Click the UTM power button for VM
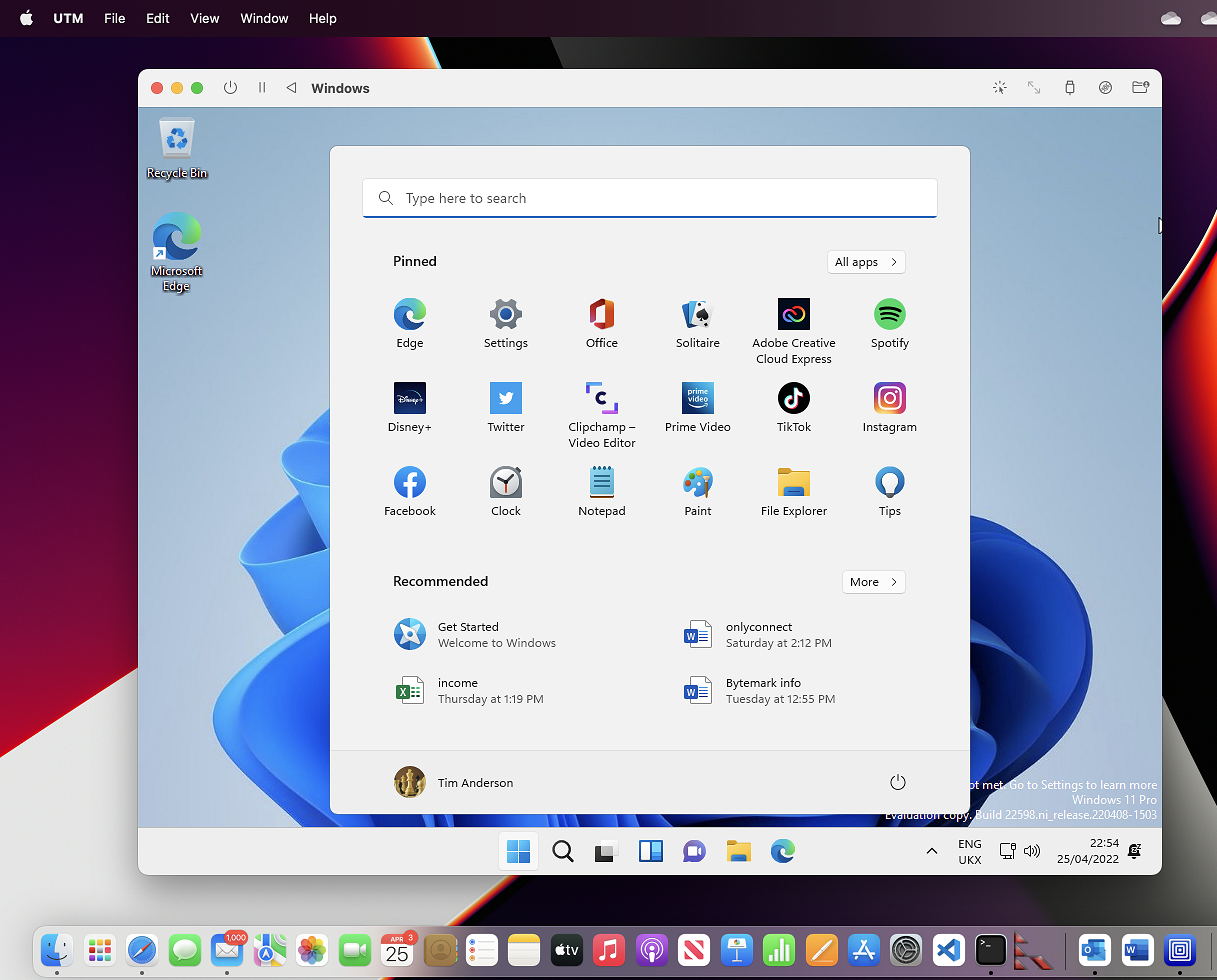 pos(230,88)
